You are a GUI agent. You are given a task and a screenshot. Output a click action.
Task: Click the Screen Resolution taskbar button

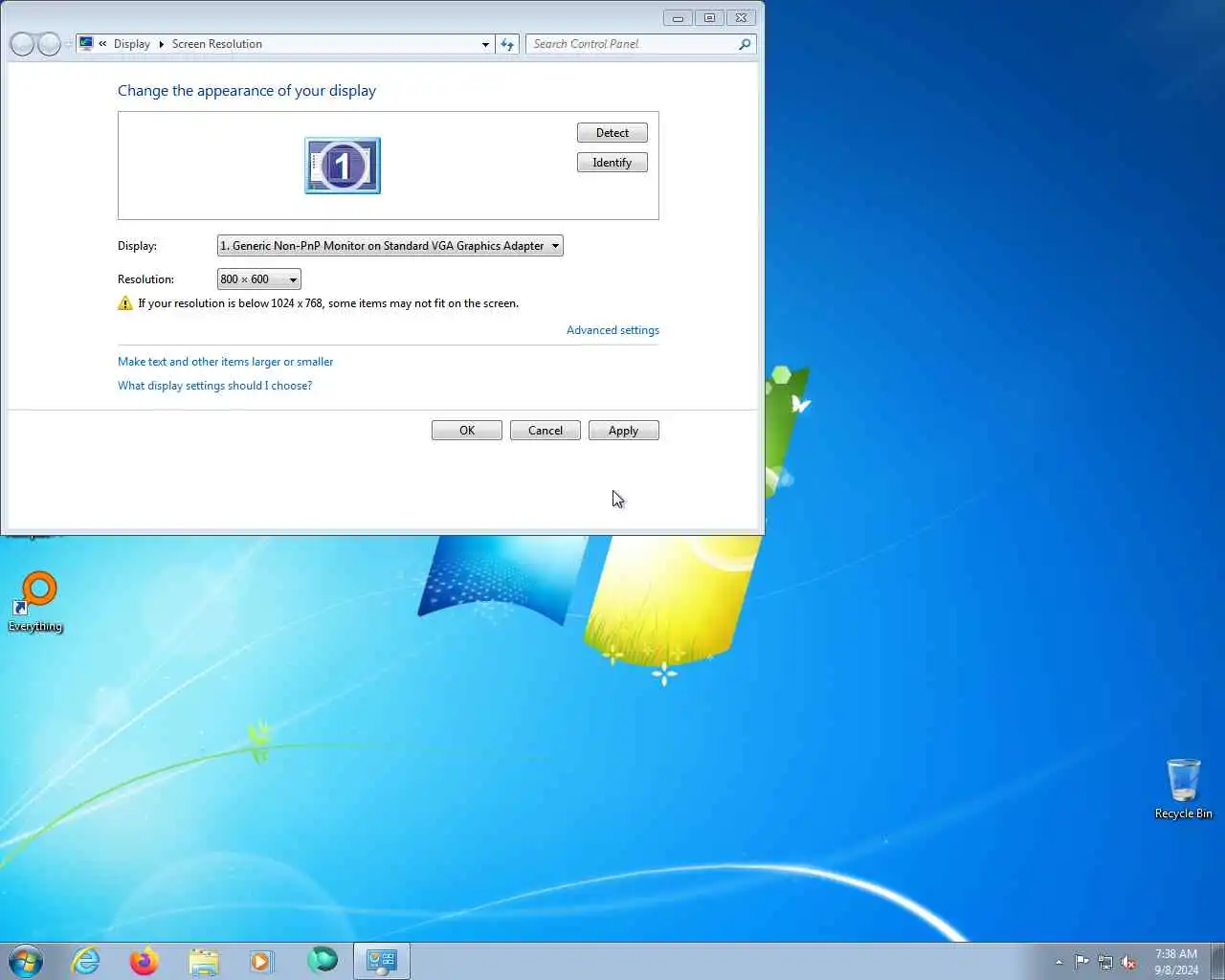tap(382, 961)
